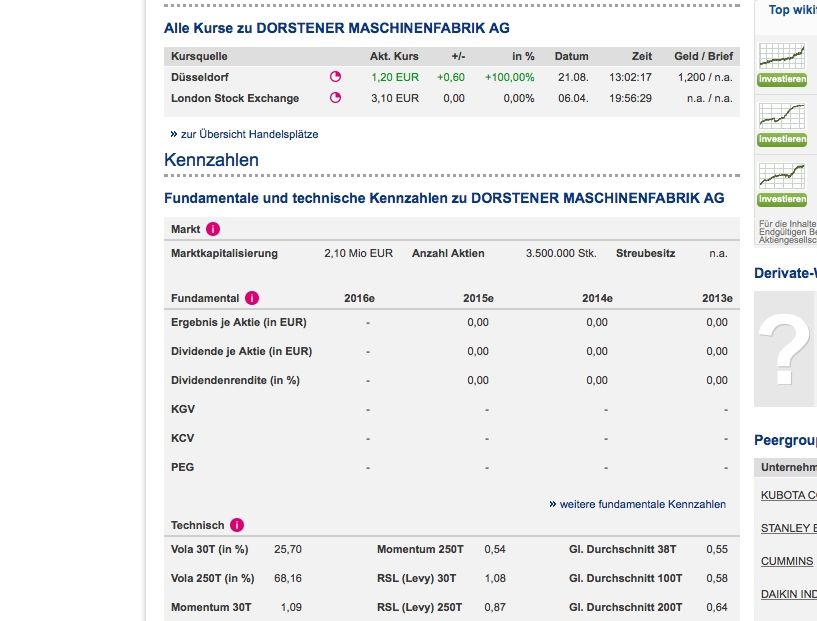Click the clock icon beside London Stock Exchange

click(334, 98)
